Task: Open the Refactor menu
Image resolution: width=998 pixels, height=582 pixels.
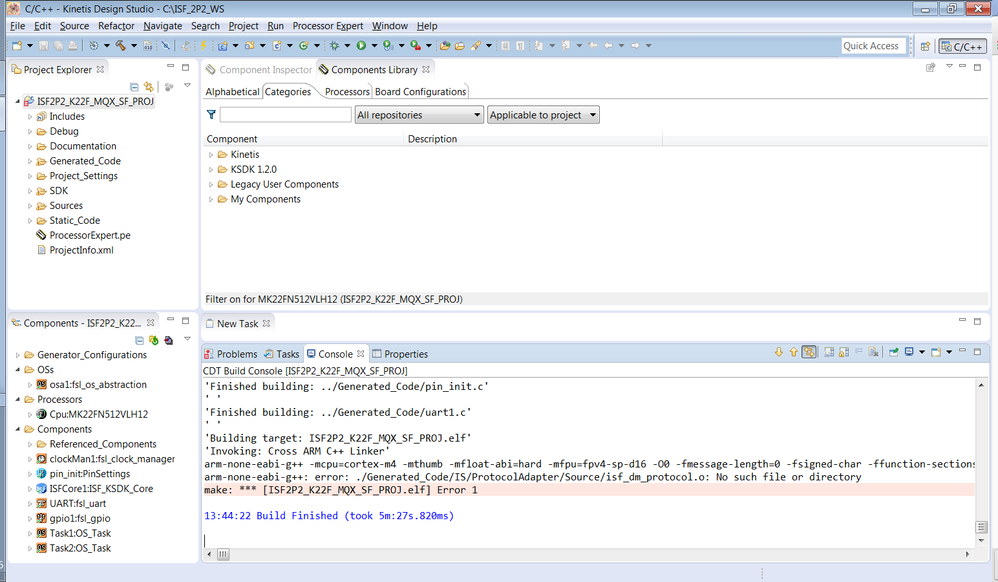Action: 116,26
